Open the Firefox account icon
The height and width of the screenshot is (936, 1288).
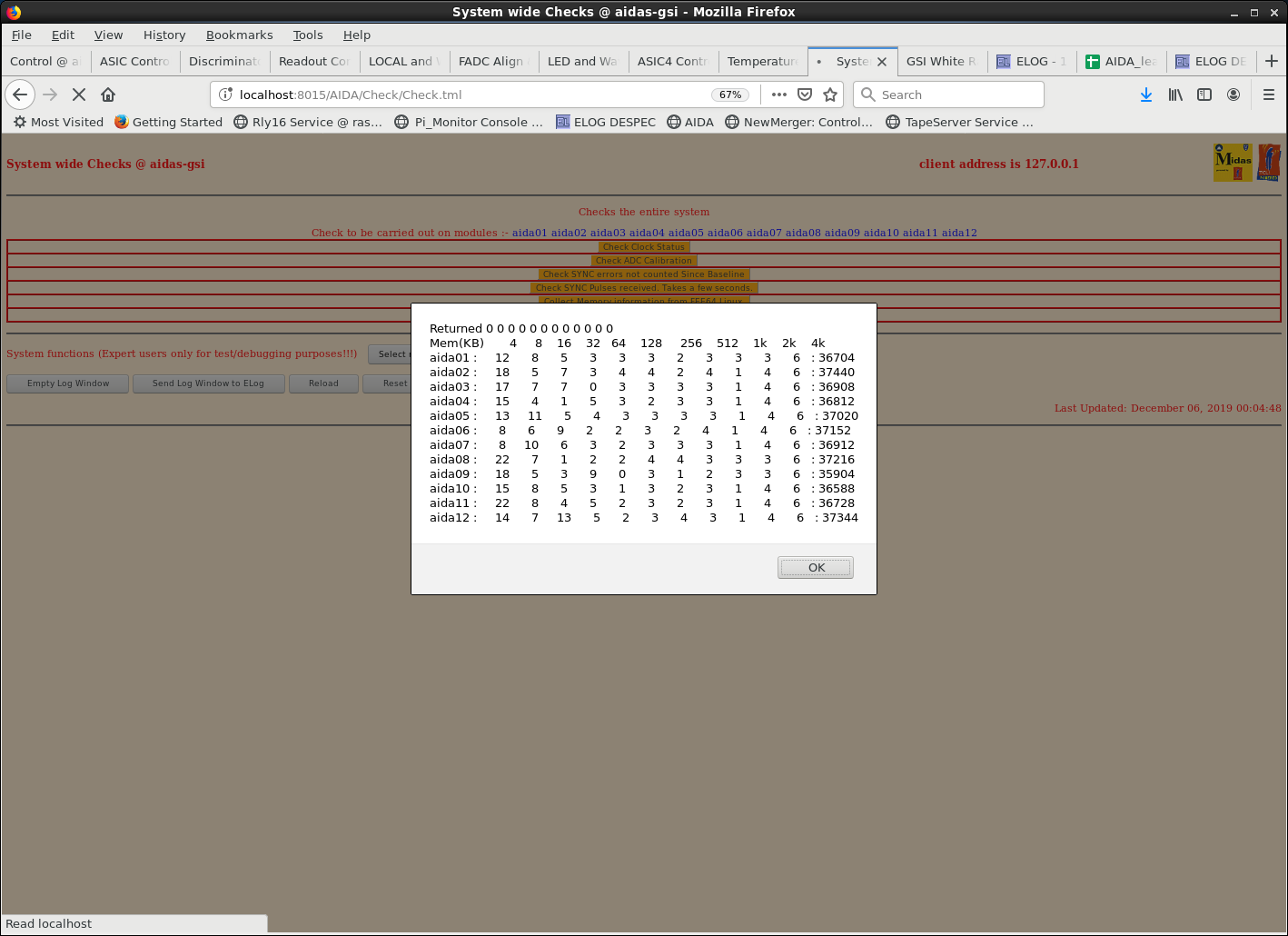[1234, 95]
